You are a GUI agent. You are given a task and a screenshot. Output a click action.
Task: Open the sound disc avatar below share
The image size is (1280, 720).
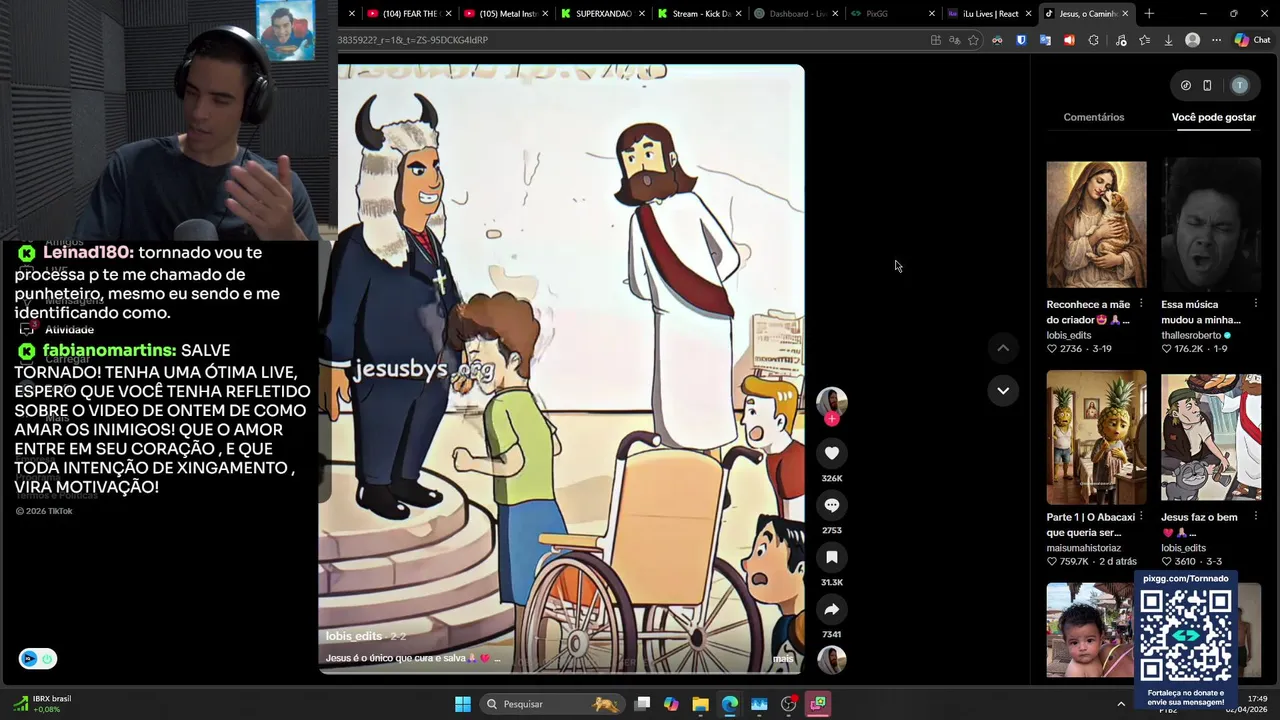831,660
